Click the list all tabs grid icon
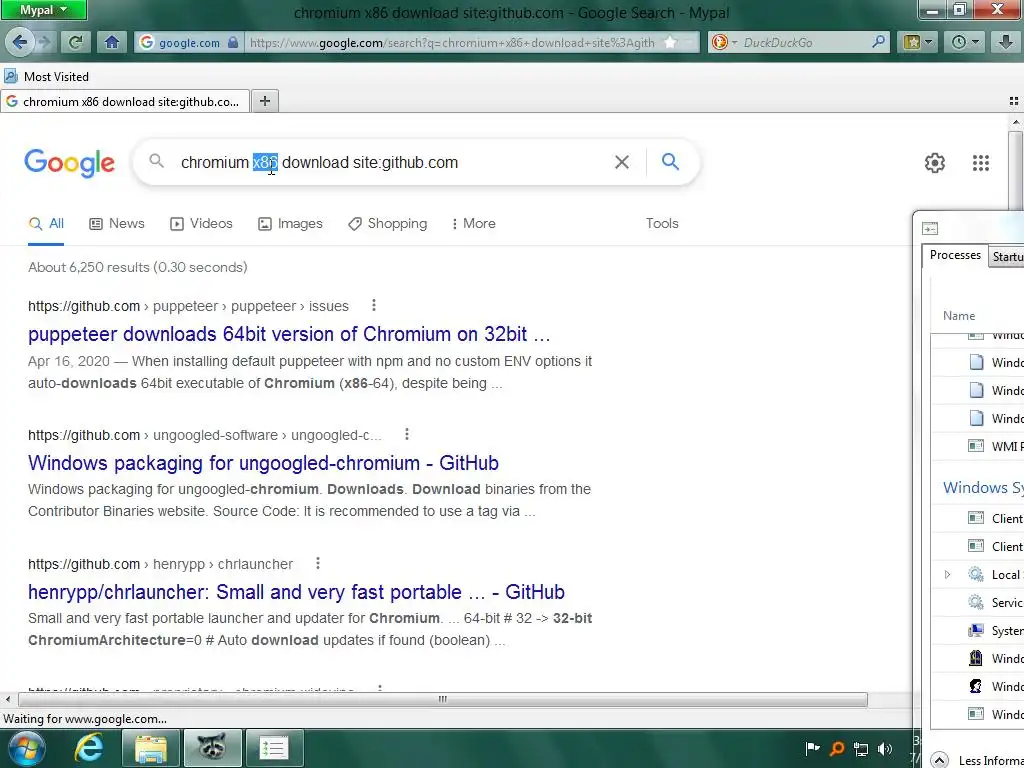This screenshot has height=768, width=1024. [1014, 101]
